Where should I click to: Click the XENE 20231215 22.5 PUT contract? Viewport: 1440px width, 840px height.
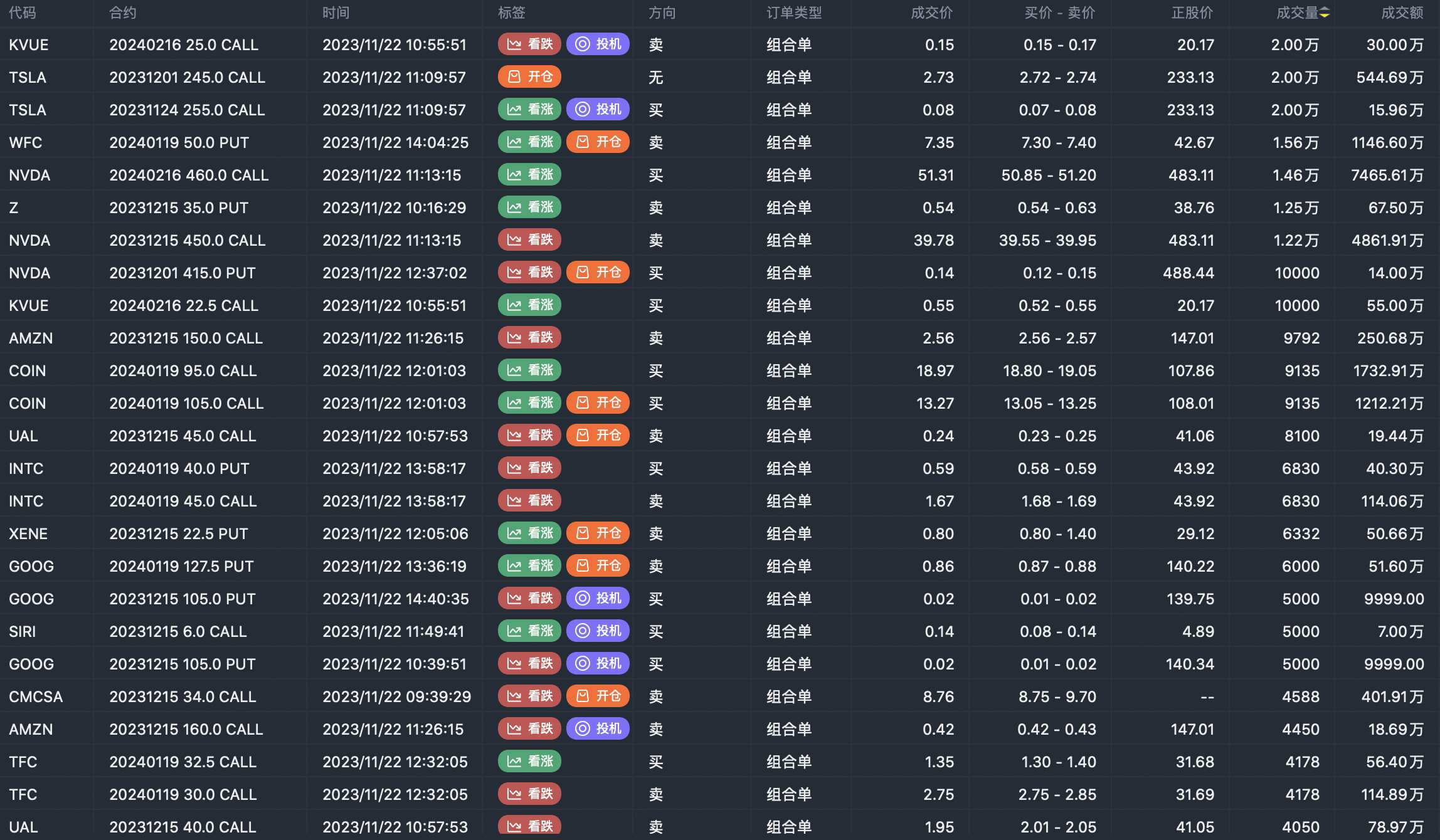[179, 533]
